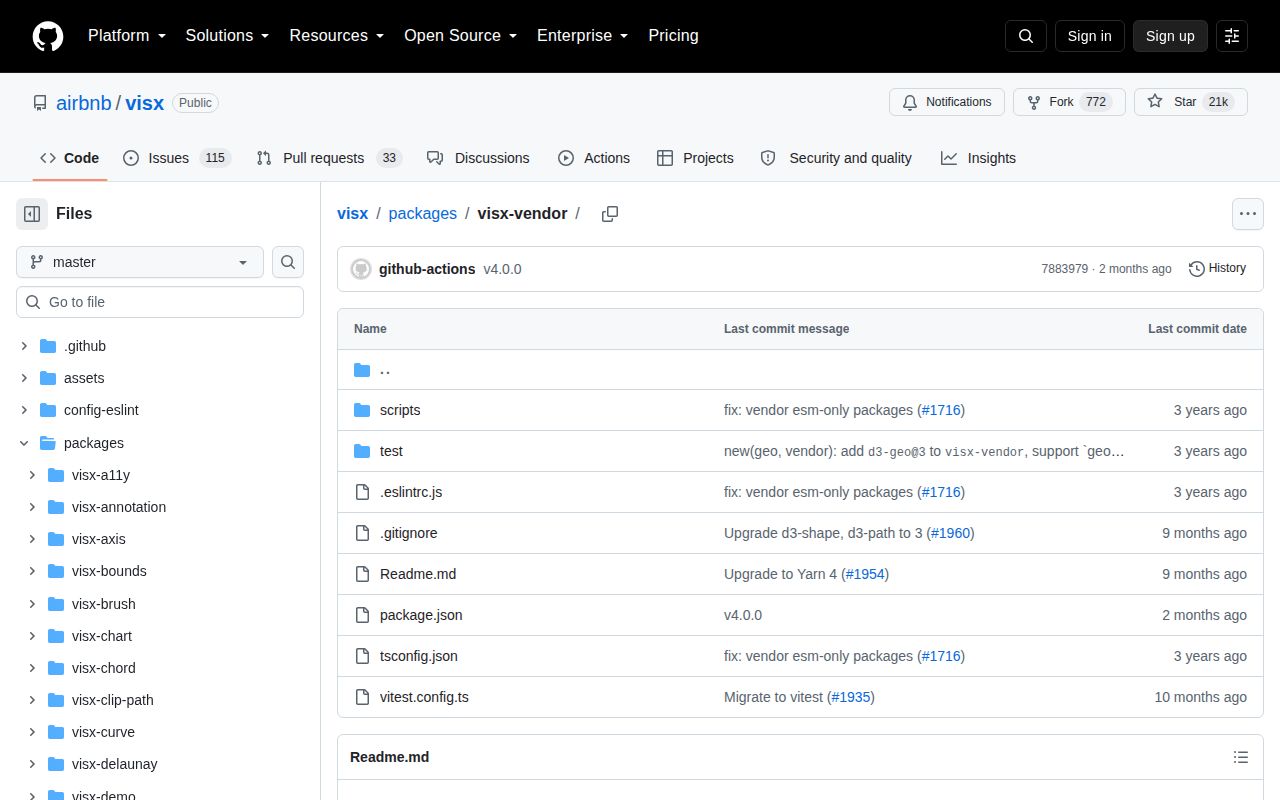The width and height of the screenshot is (1280, 800).
Task: Click the scripts folder icon
Action: [362, 410]
